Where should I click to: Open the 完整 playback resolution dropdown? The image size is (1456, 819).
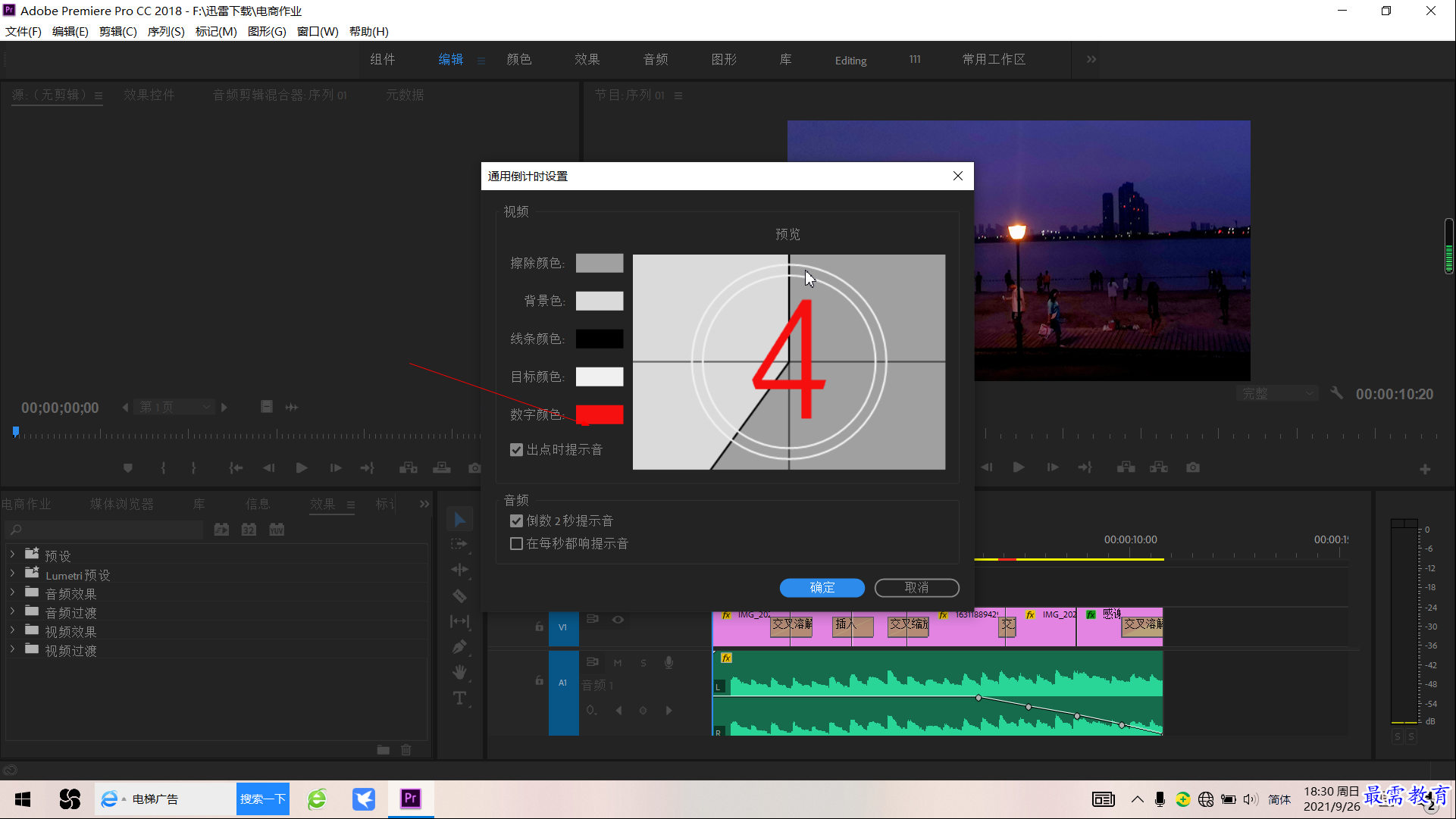[1278, 394]
